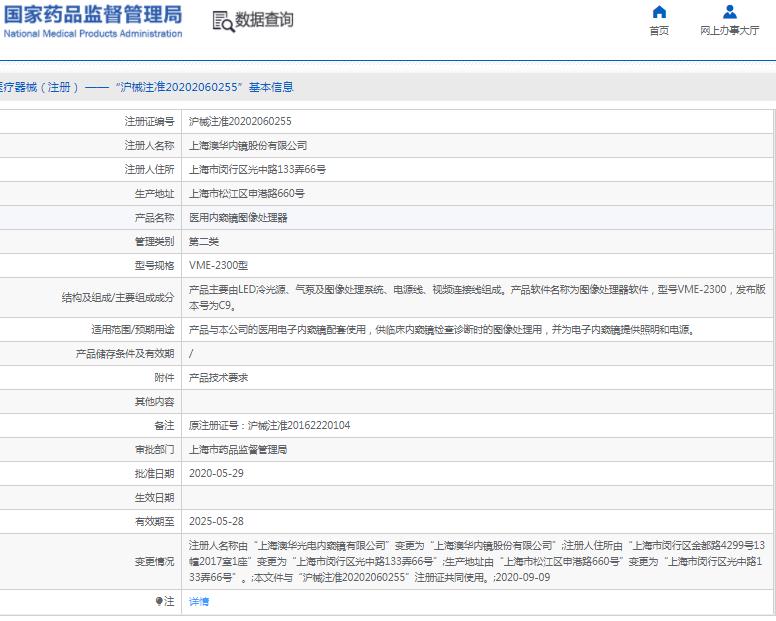Open the 网上办事大厅 text label
Screen dimensions: 776x621
point(729,32)
